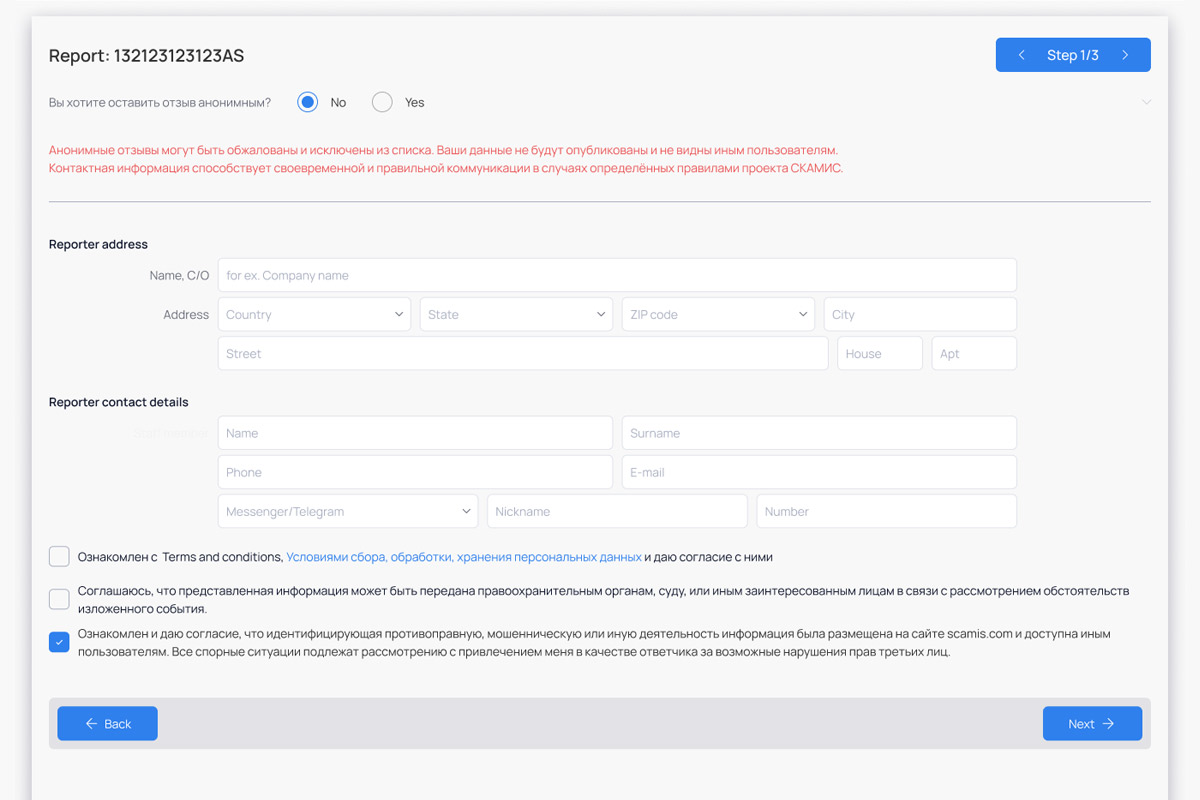The width and height of the screenshot is (1200, 800).
Task: Focus the Street input field
Action: click(522, 353)
